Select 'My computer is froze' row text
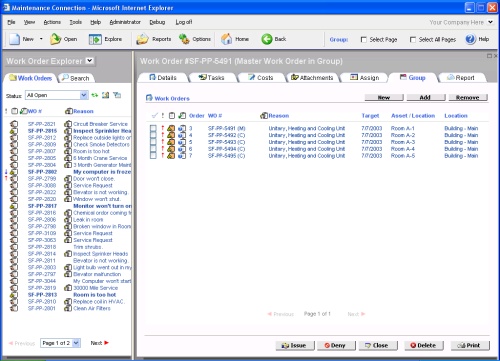This screenshot has height=361, width=500. 102,172
